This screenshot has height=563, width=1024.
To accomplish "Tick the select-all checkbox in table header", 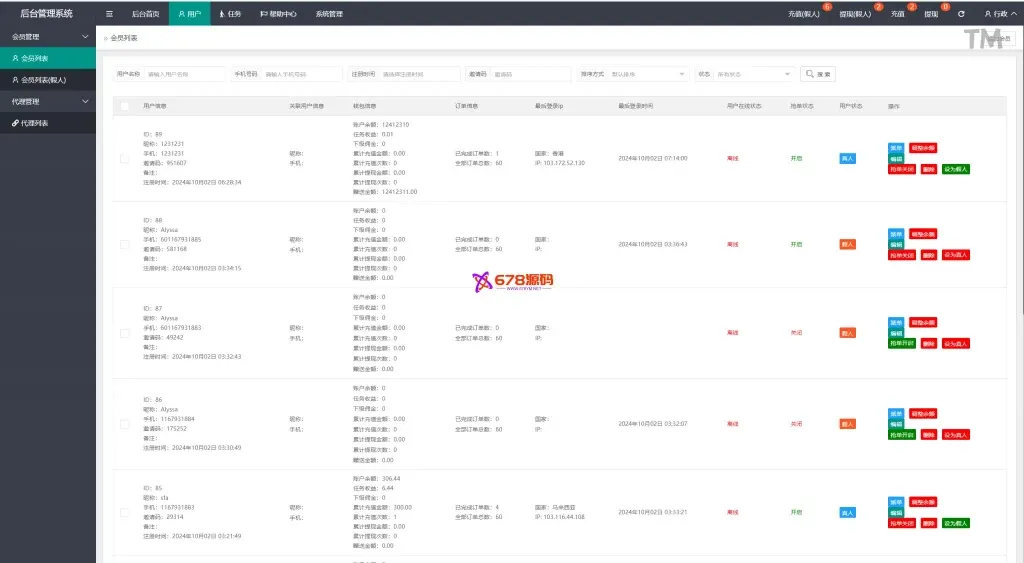I will point(124,105).
